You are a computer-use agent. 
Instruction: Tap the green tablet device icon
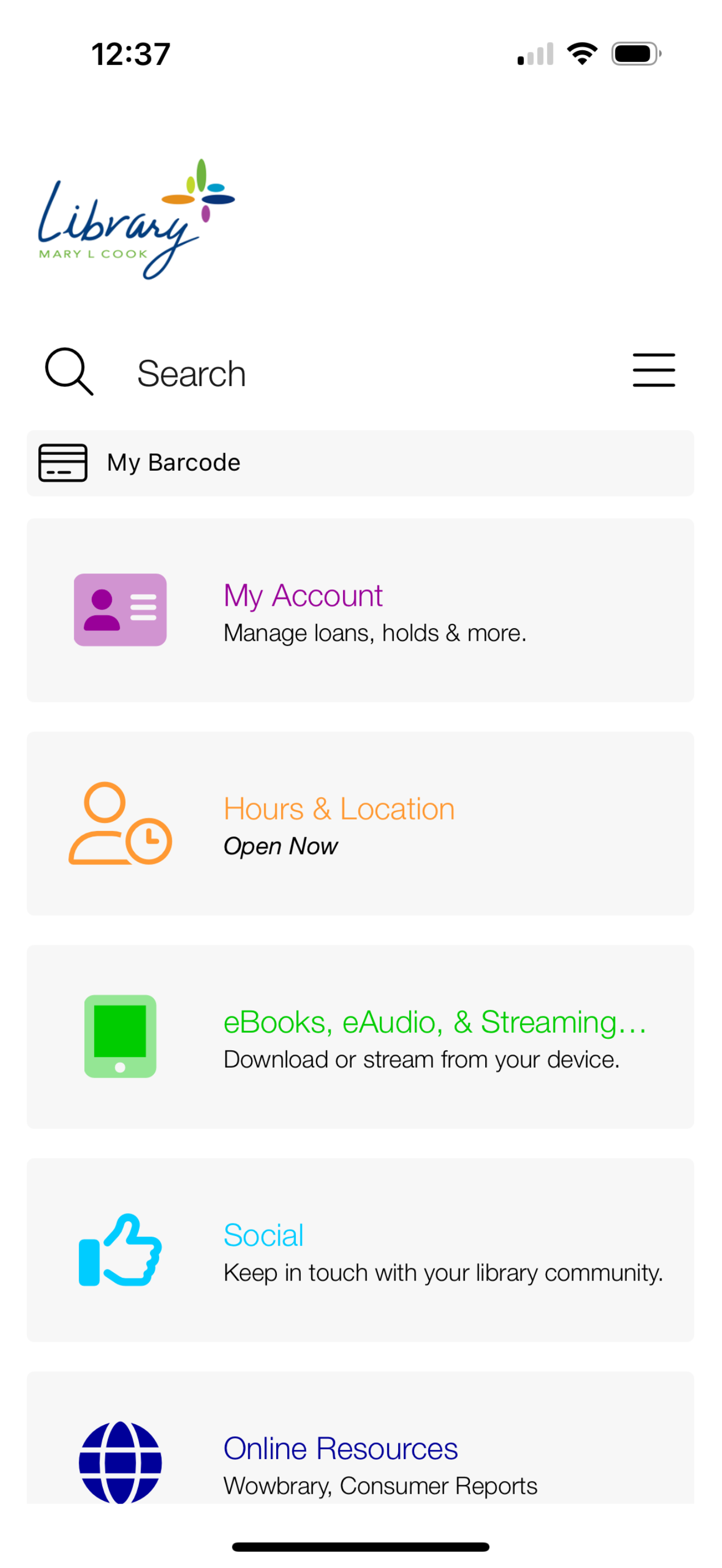(120, 1036)
